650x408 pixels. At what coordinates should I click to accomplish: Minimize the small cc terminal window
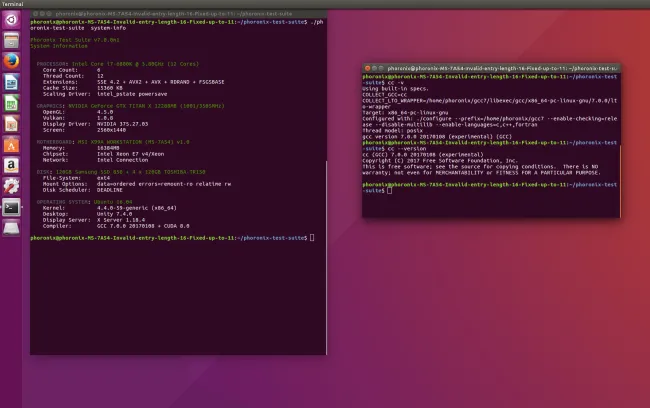[374, 68]
